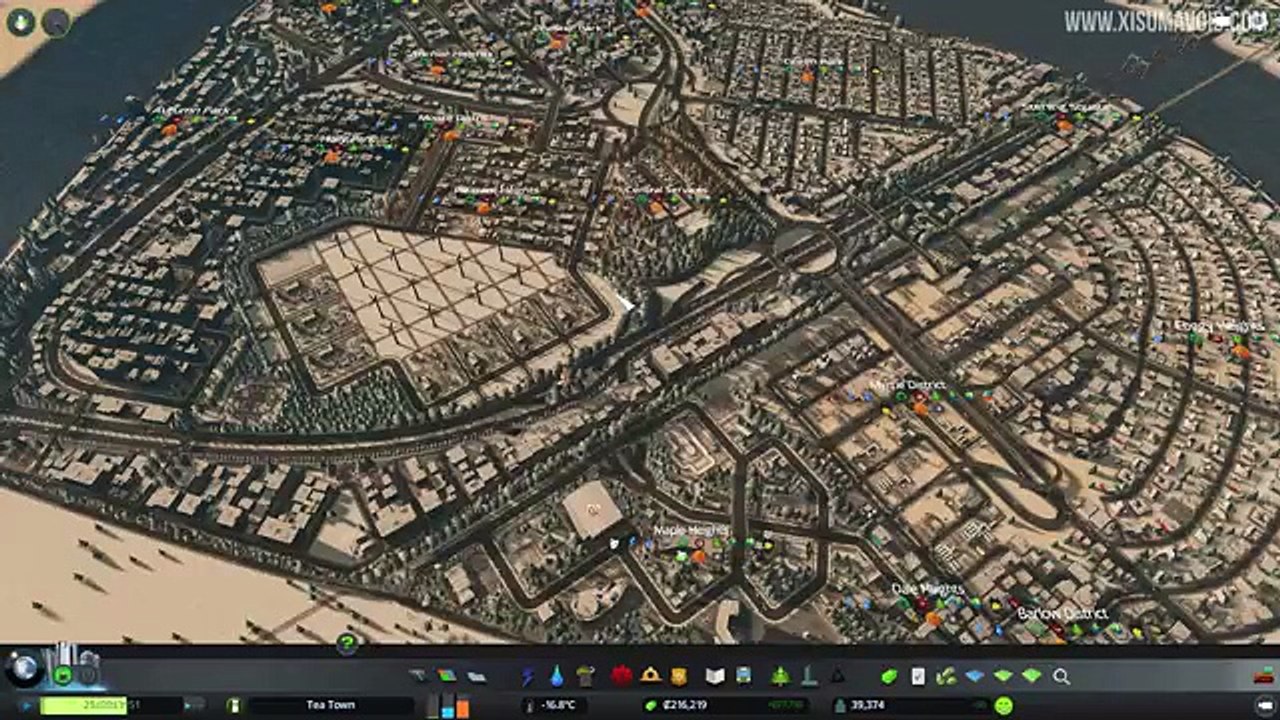Open the Zoning tool menu
1280x720 pixels.
446,677
